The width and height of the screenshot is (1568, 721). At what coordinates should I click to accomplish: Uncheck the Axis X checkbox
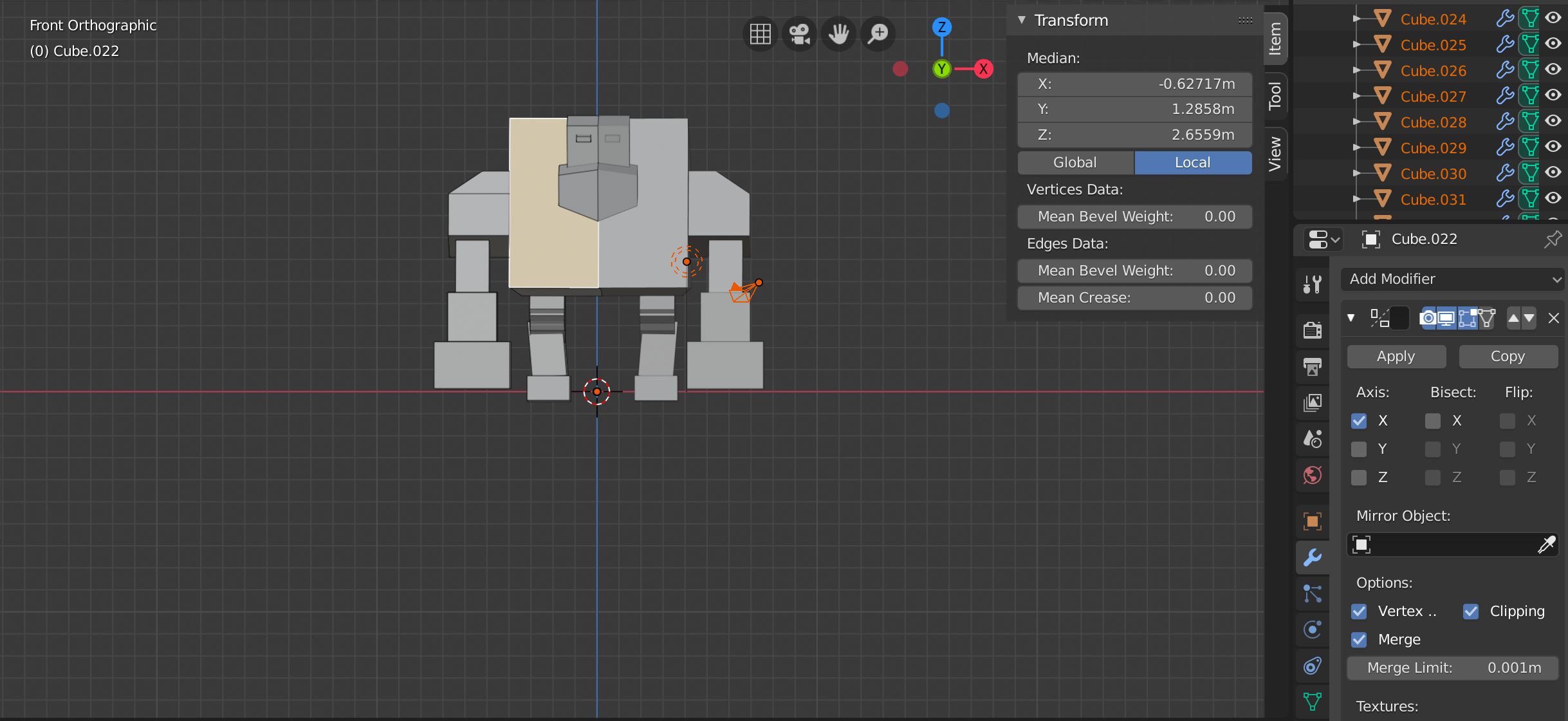[x=1359, y=421]
